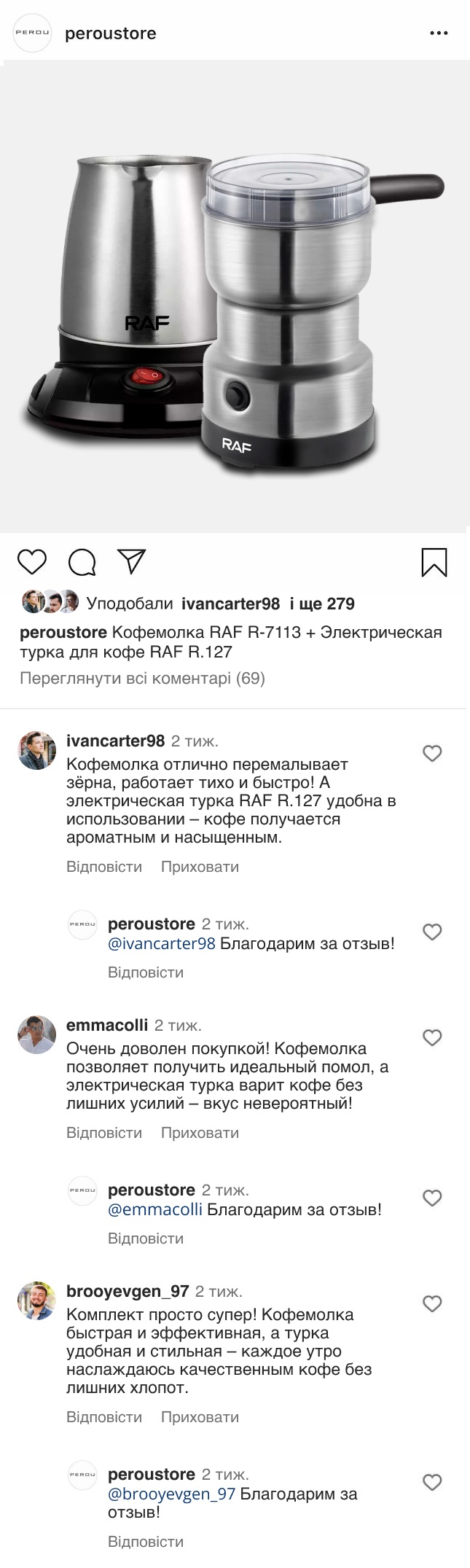View emmacolli's profile picture
The width and height of the screenshot is (470, 1568).
pyautogui.click(x=36, y=1034)
